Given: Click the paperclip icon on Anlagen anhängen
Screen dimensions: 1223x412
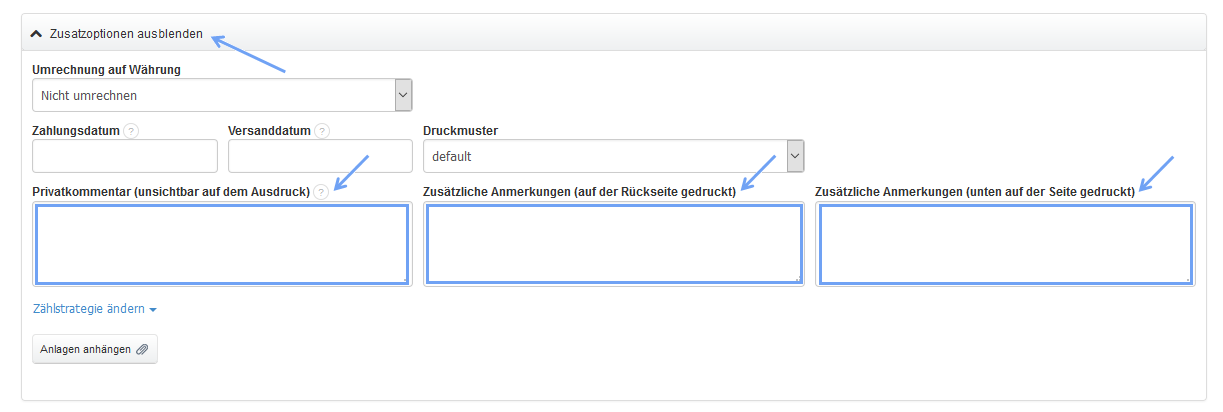Looking at the screenshot, I should pyautogui.click(x=142, y=349).
